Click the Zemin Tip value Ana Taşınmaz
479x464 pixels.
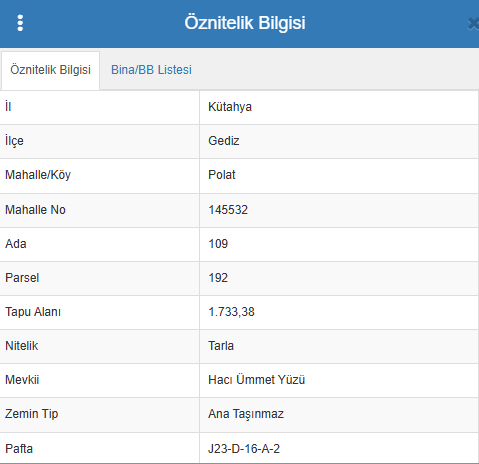click(246, 414)
